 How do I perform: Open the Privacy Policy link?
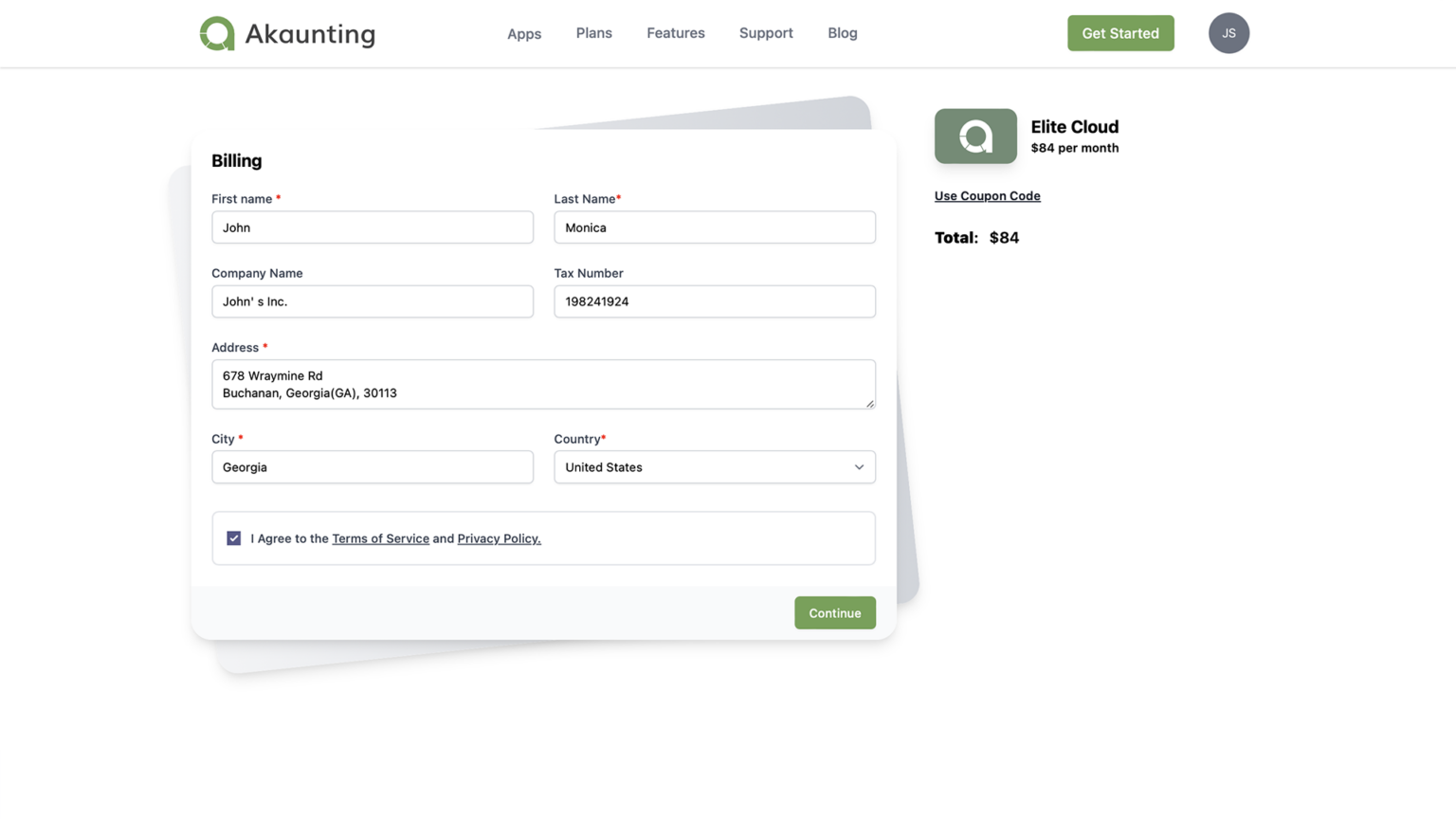point(499,538)
